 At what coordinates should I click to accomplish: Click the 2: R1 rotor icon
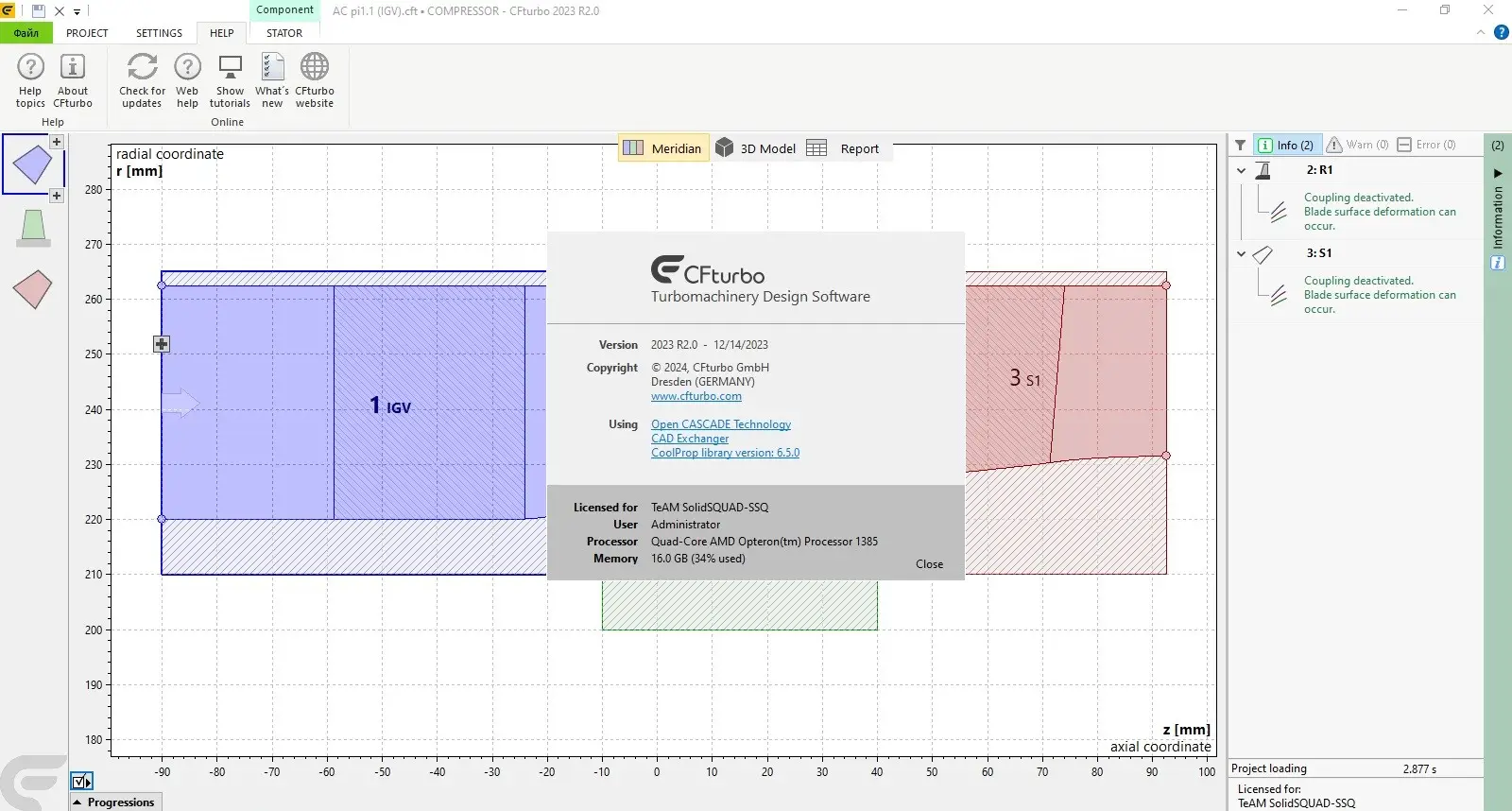pos(1263,171)
